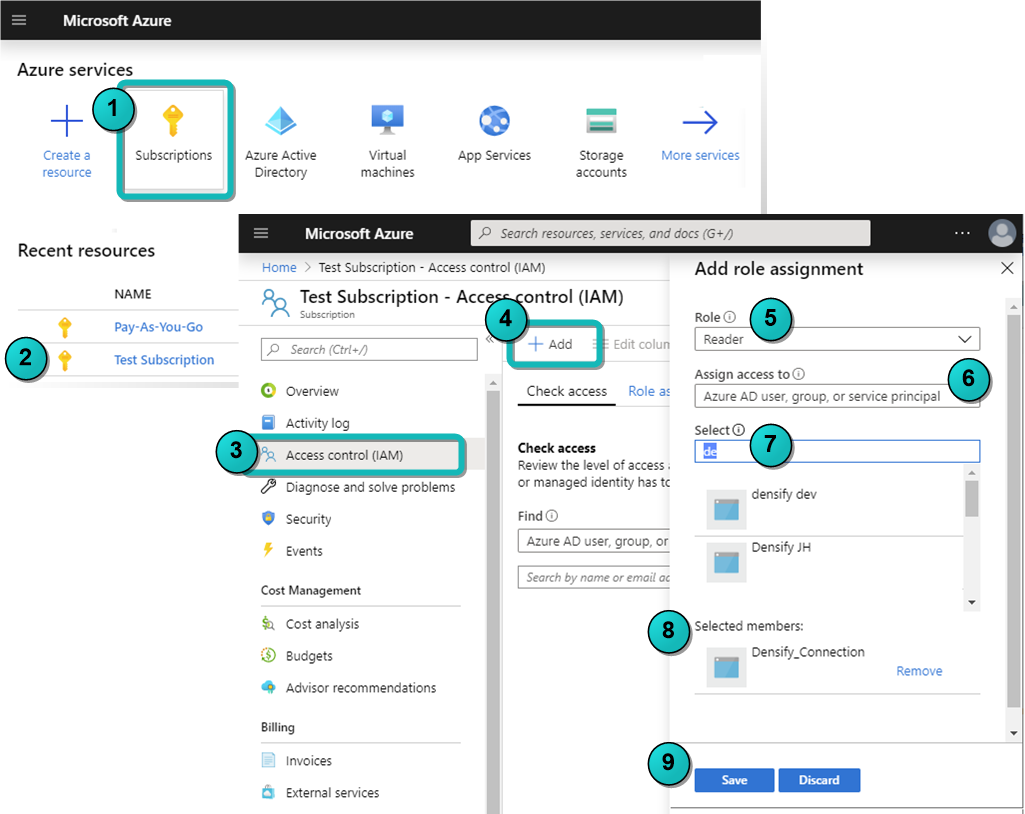Click the Cost analysis icon
Screen dimensions: 1025x814
(268, 623)
